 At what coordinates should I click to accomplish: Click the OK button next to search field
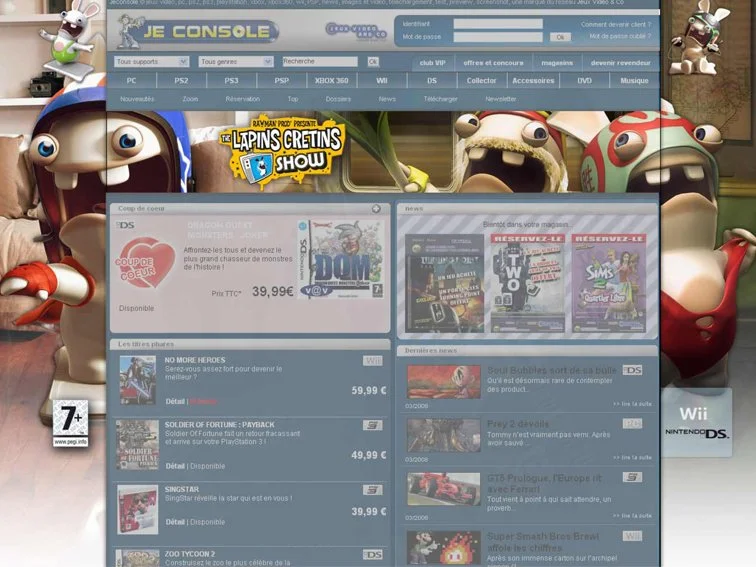[373, 62]
